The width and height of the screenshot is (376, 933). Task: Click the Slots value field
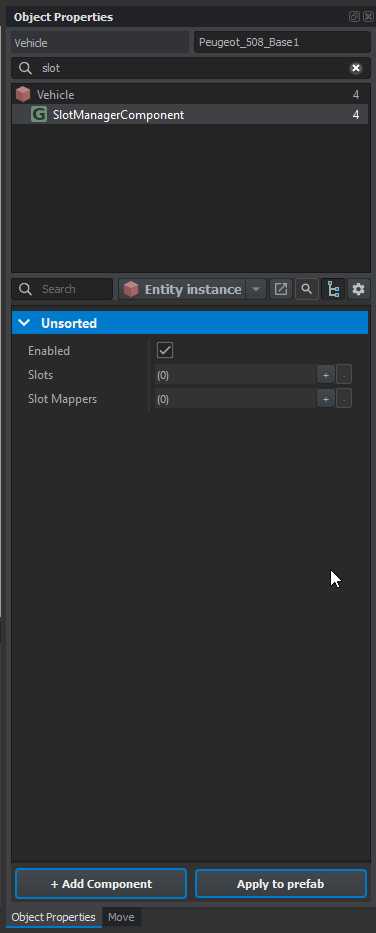(235, 375)
